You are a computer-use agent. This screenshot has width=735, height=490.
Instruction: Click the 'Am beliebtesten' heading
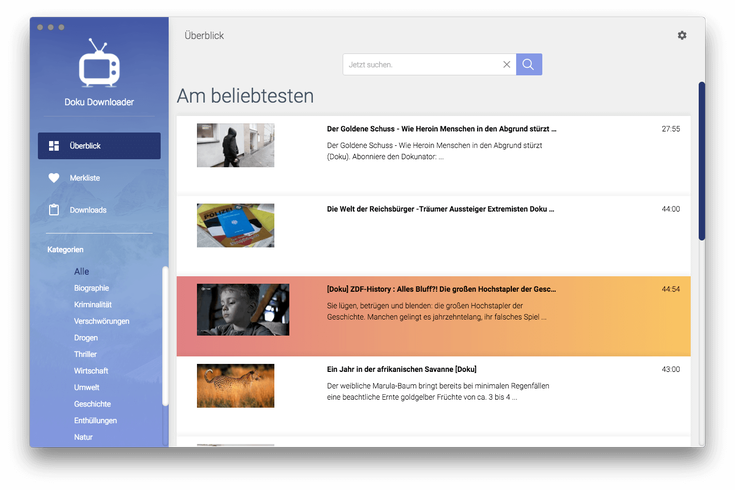coord(245,96)
